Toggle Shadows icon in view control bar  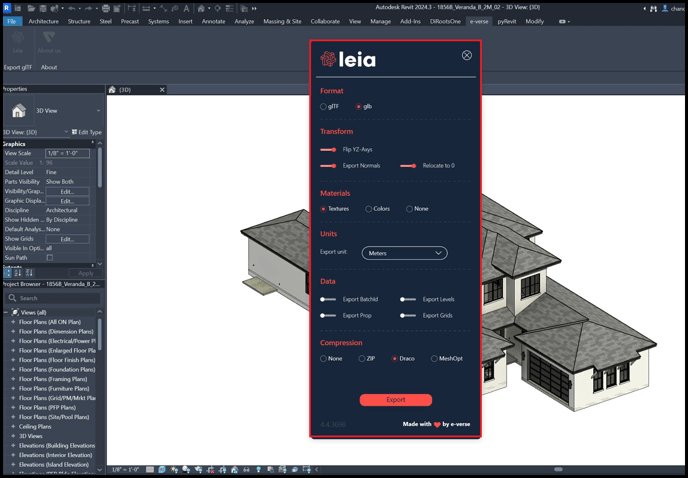186,470
